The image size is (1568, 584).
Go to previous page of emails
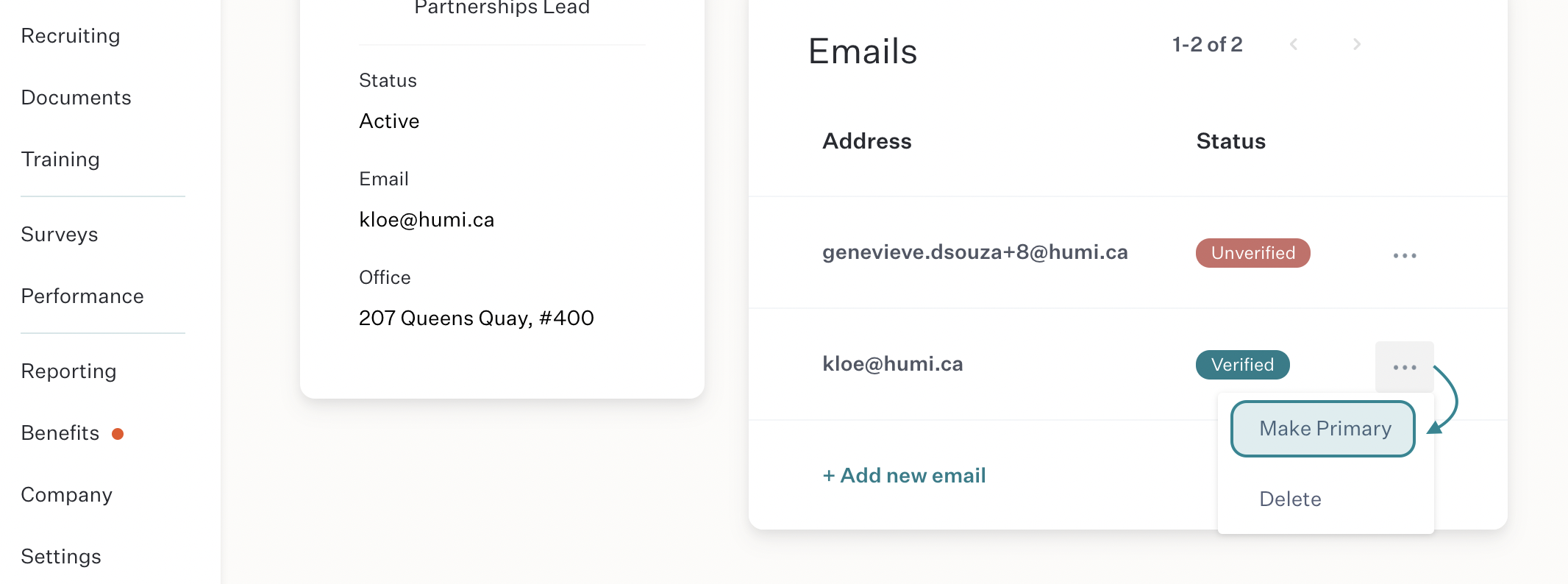(1294, 44)
